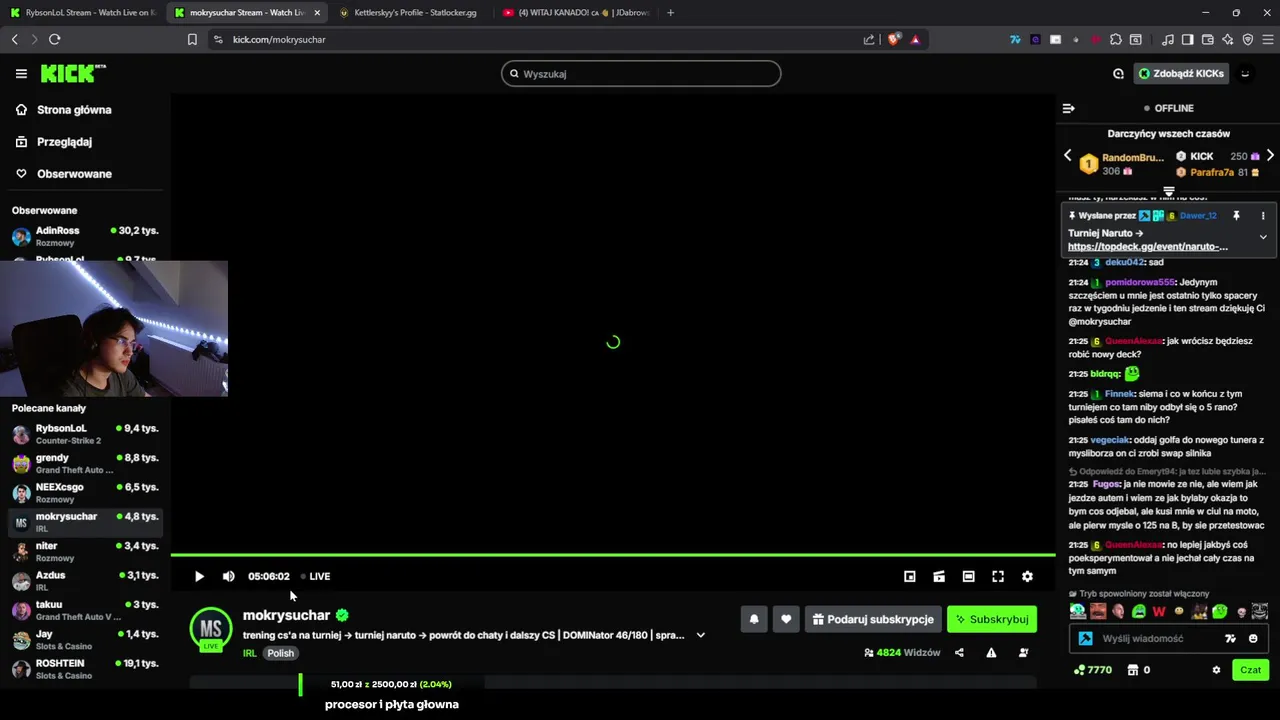This screenshot has height=720, width=1280.
Task: Mute the stream volume icon
Action: (x=228, y=576)
